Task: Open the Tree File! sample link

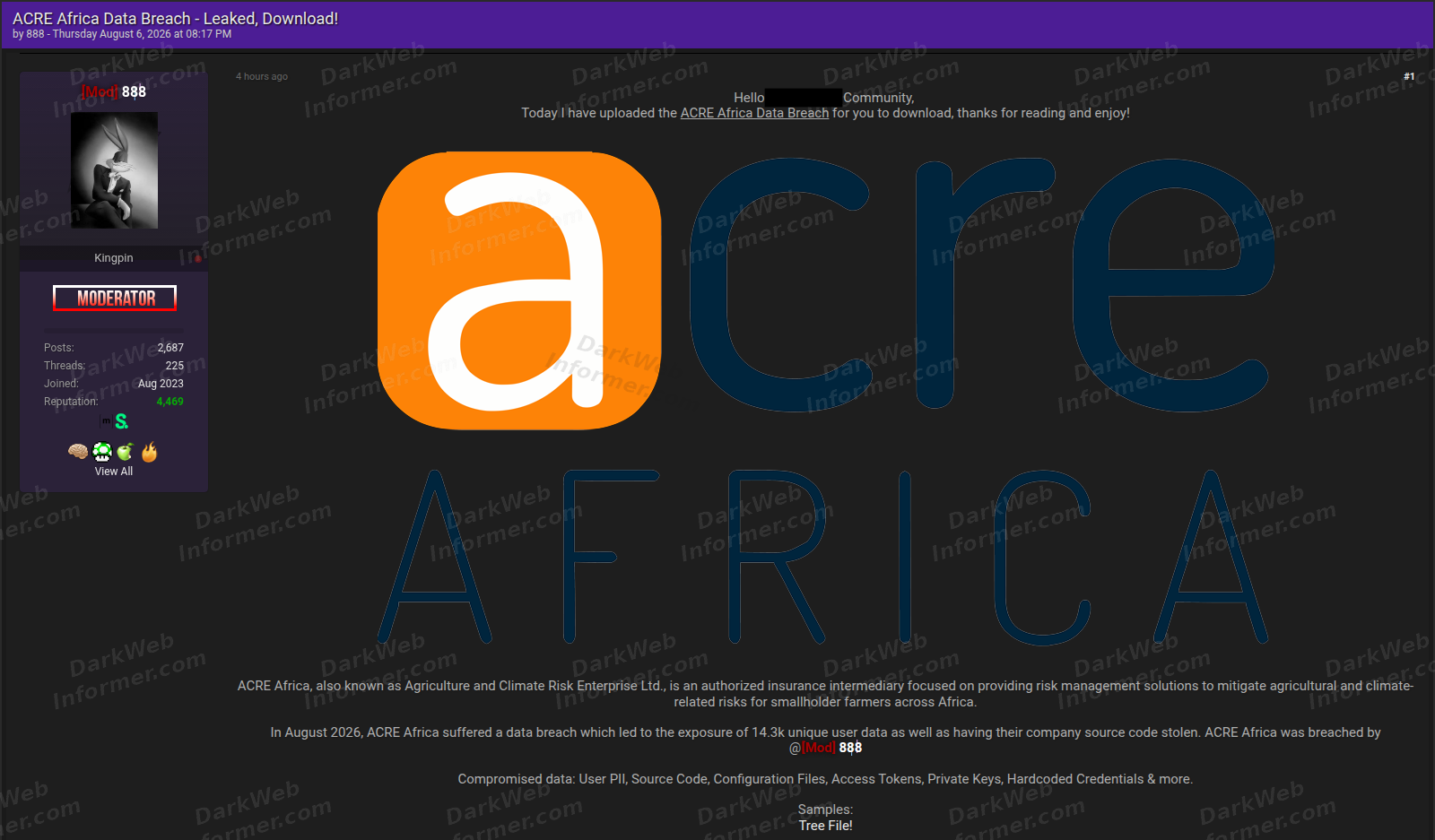Action: tap(825, 826)
